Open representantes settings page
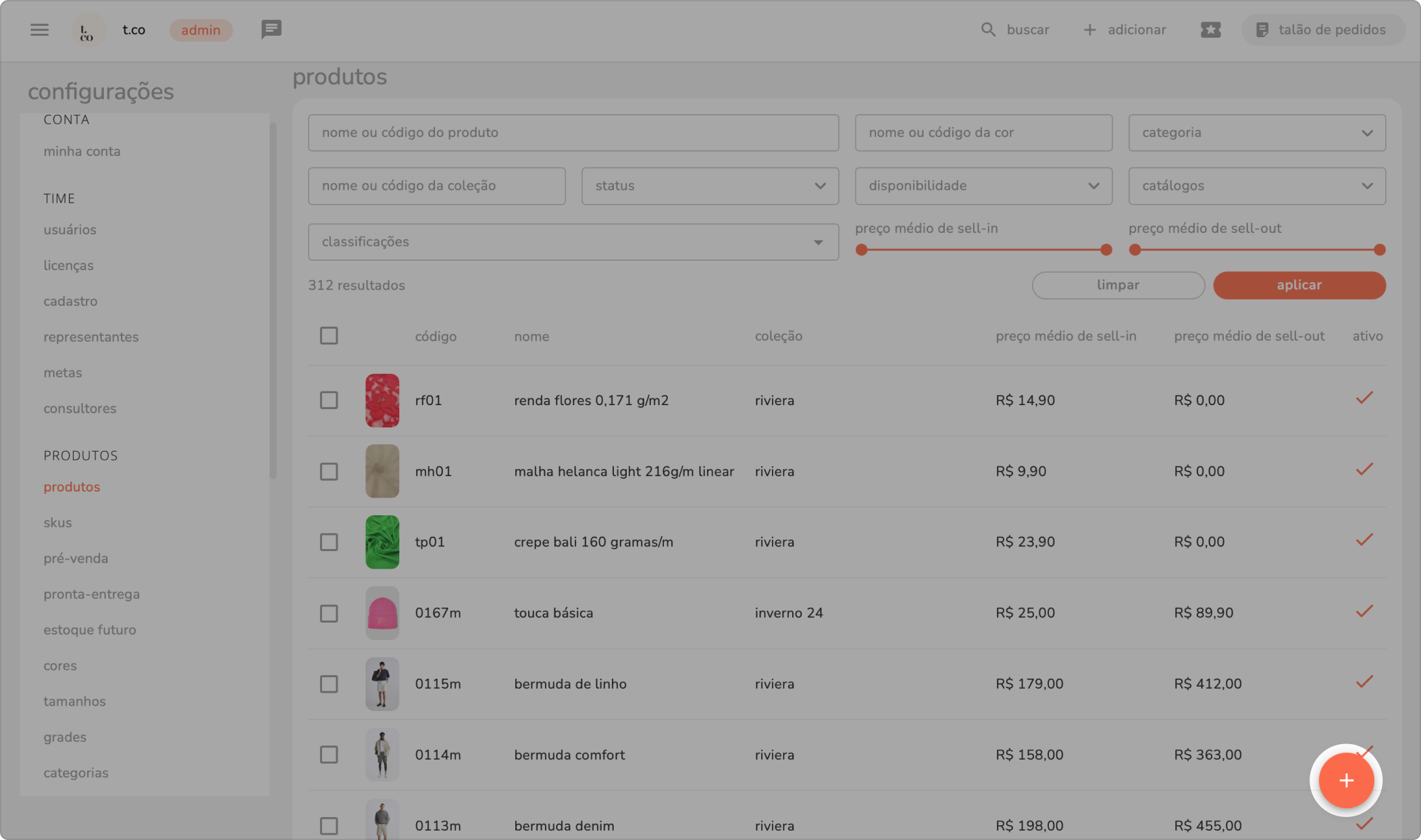This screenshot has height=840, width=1421. 91,337
